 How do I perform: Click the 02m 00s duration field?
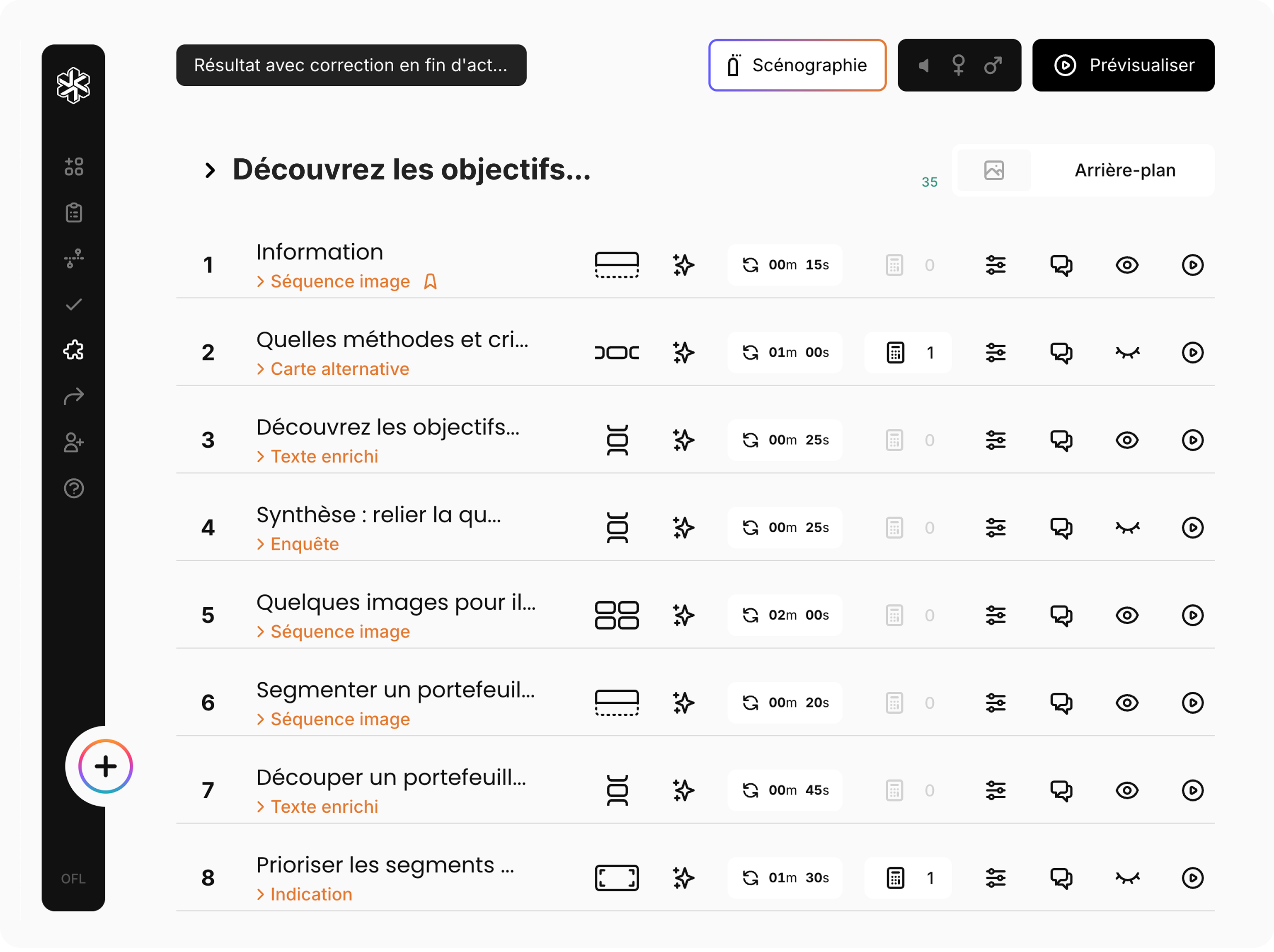[x=785, y=615]
